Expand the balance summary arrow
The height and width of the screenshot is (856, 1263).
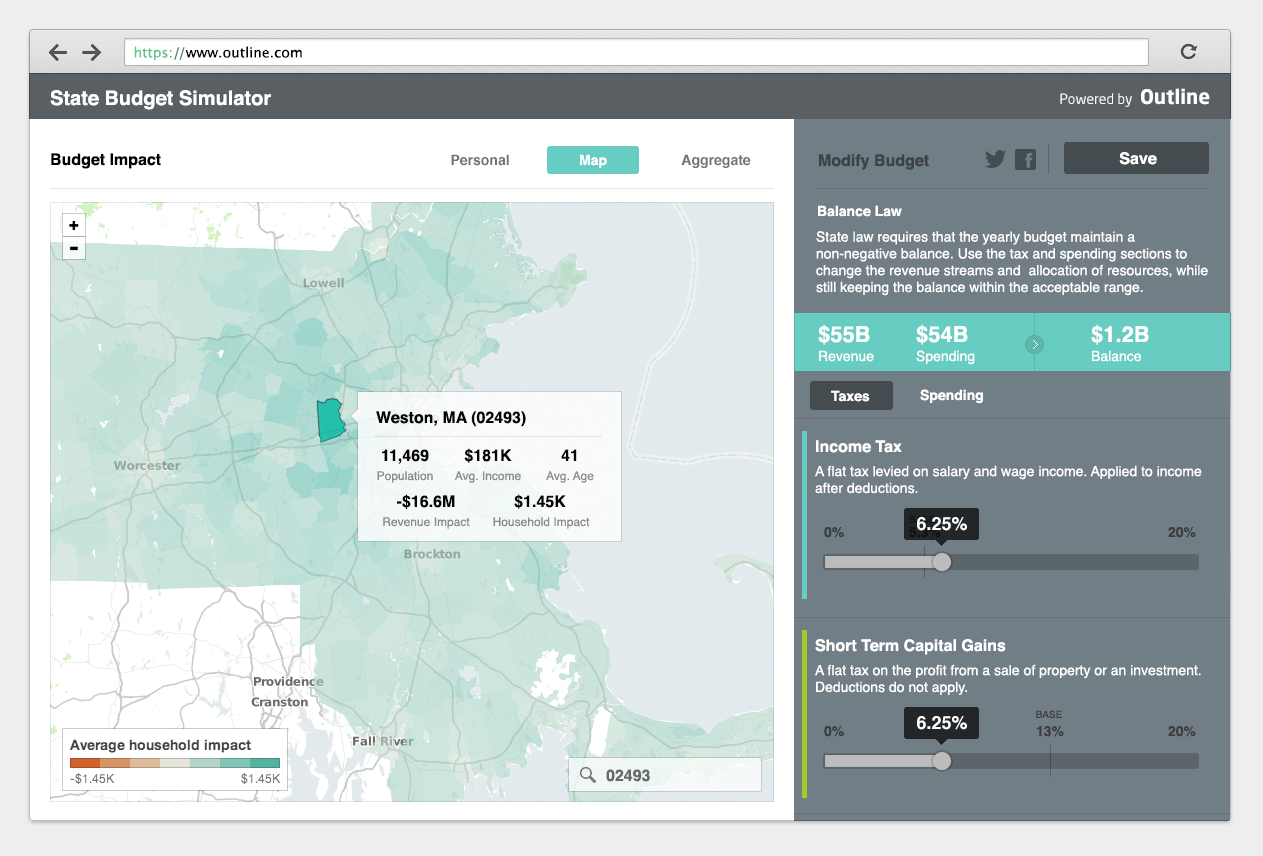[x=1035, y=344]
